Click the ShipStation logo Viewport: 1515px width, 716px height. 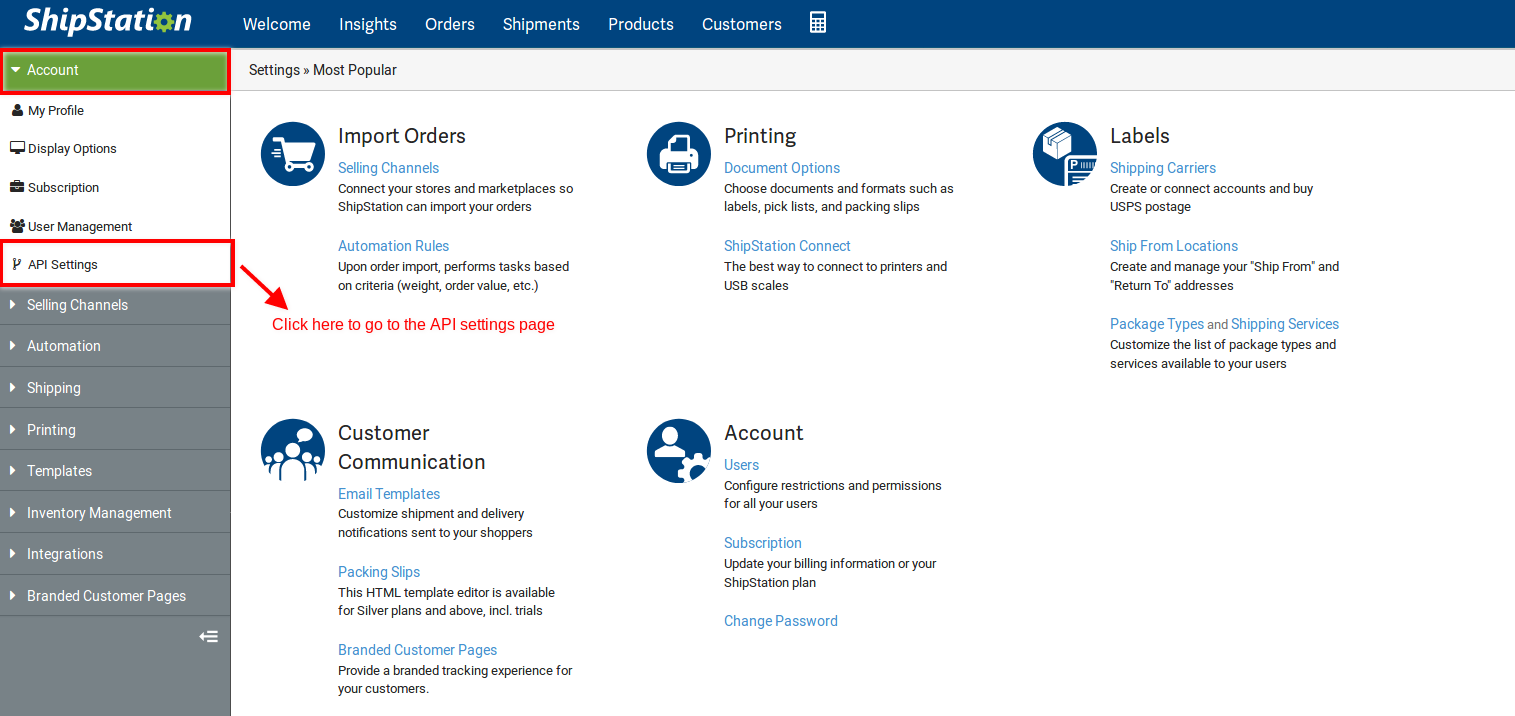[x=107, y=22]
